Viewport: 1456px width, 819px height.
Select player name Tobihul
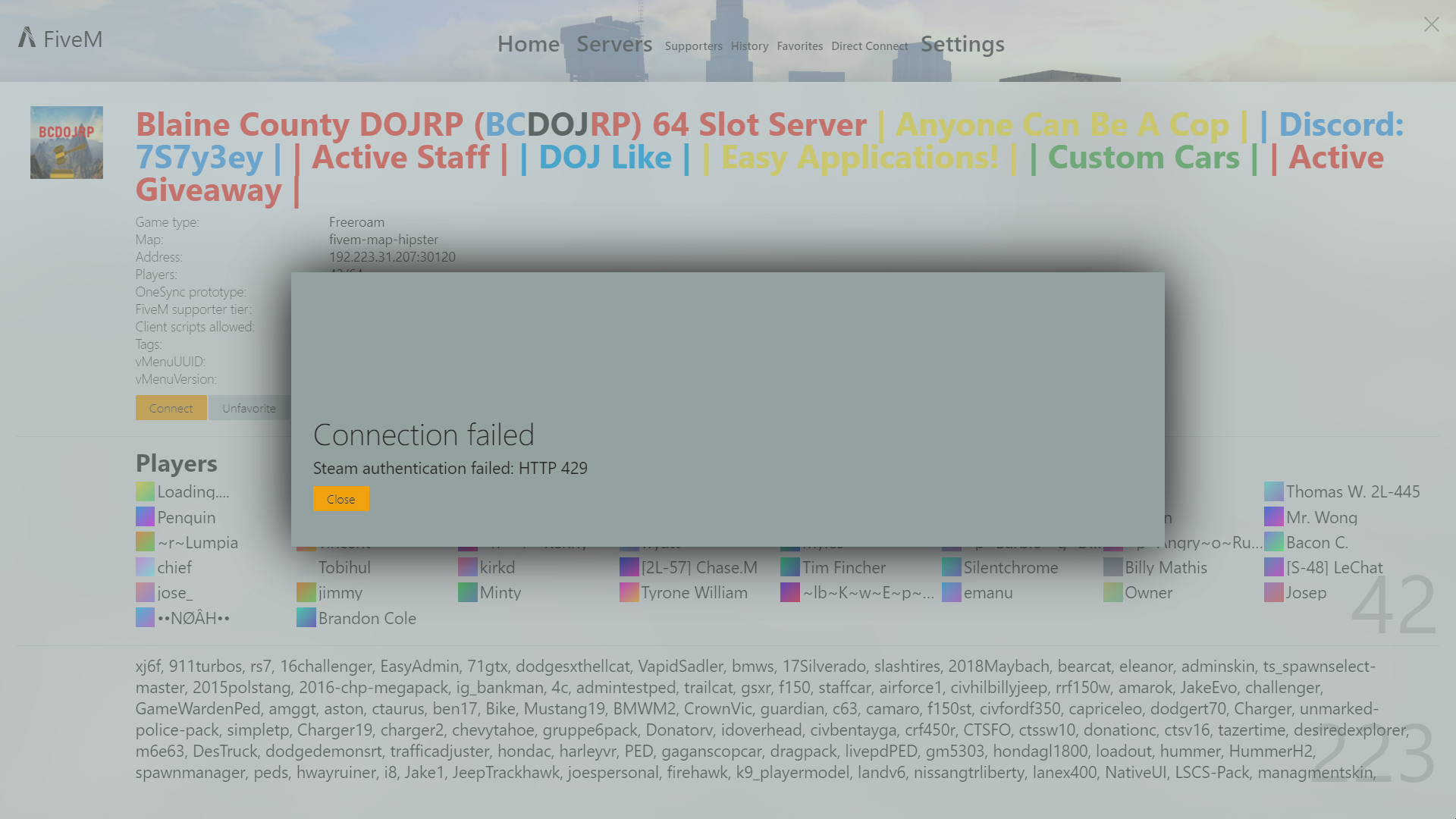[344, 567]
